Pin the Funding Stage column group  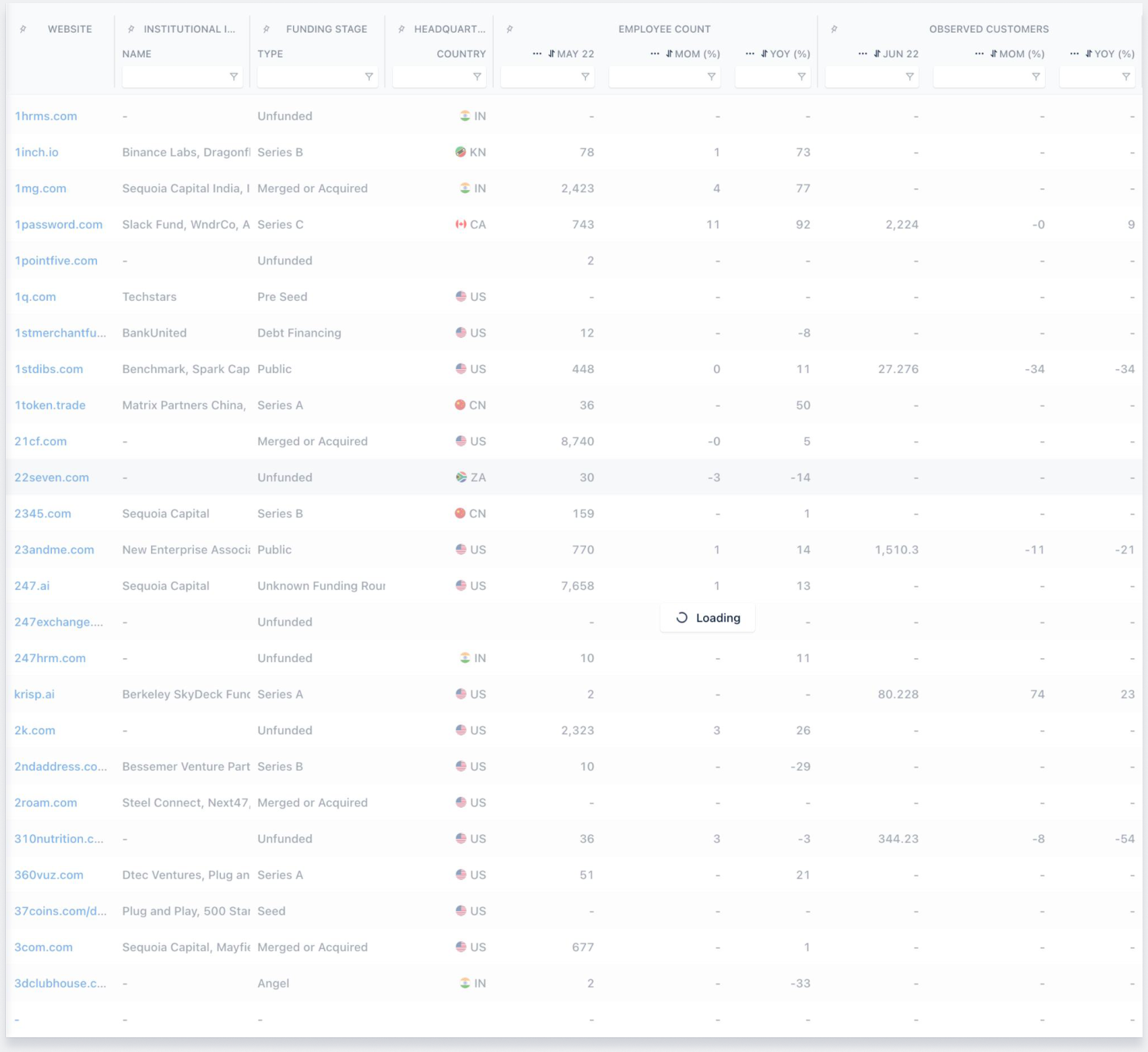pyautogui.click(x=266, y=29)
